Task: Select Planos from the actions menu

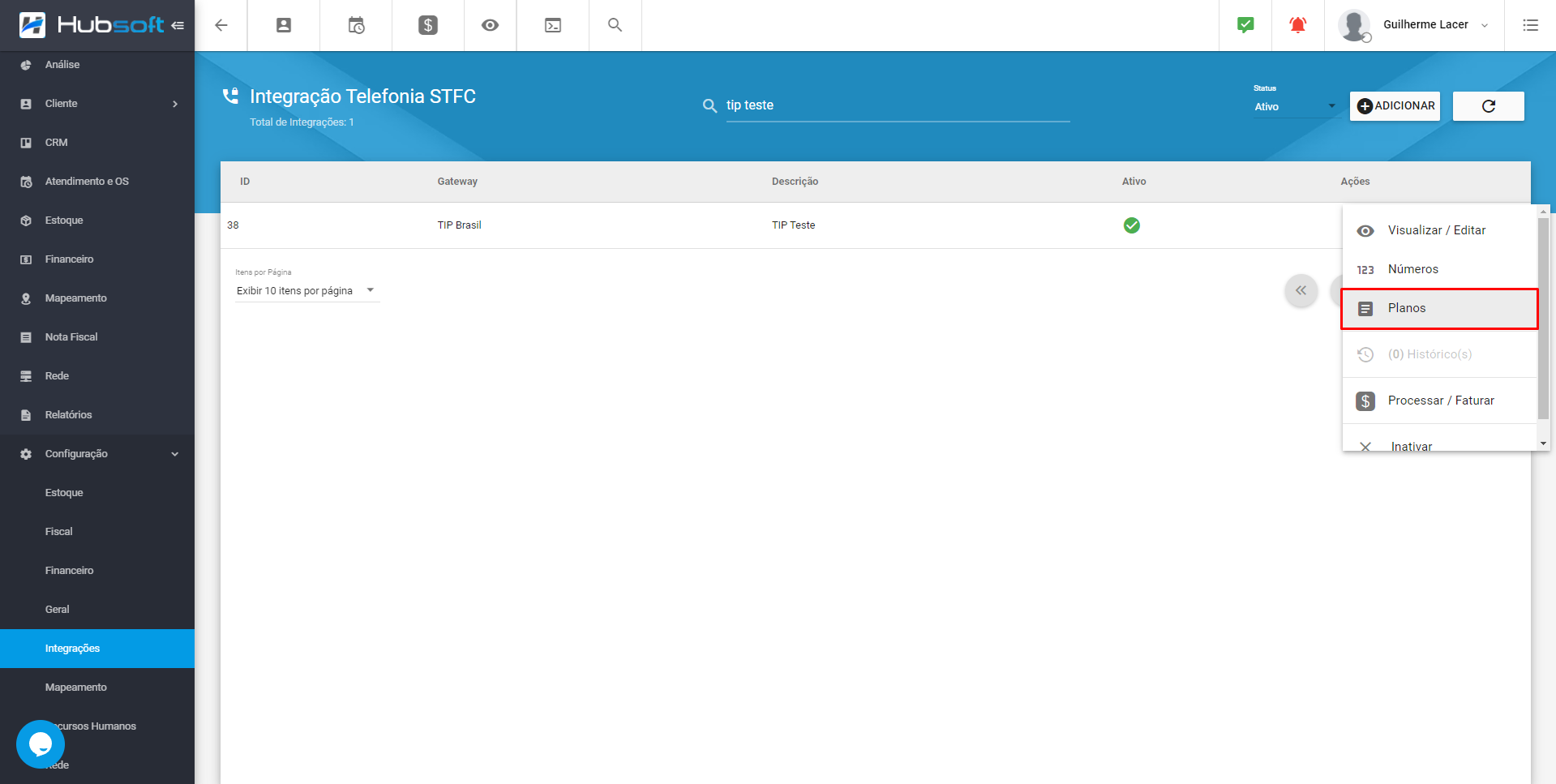Action: pos(1438,308)
